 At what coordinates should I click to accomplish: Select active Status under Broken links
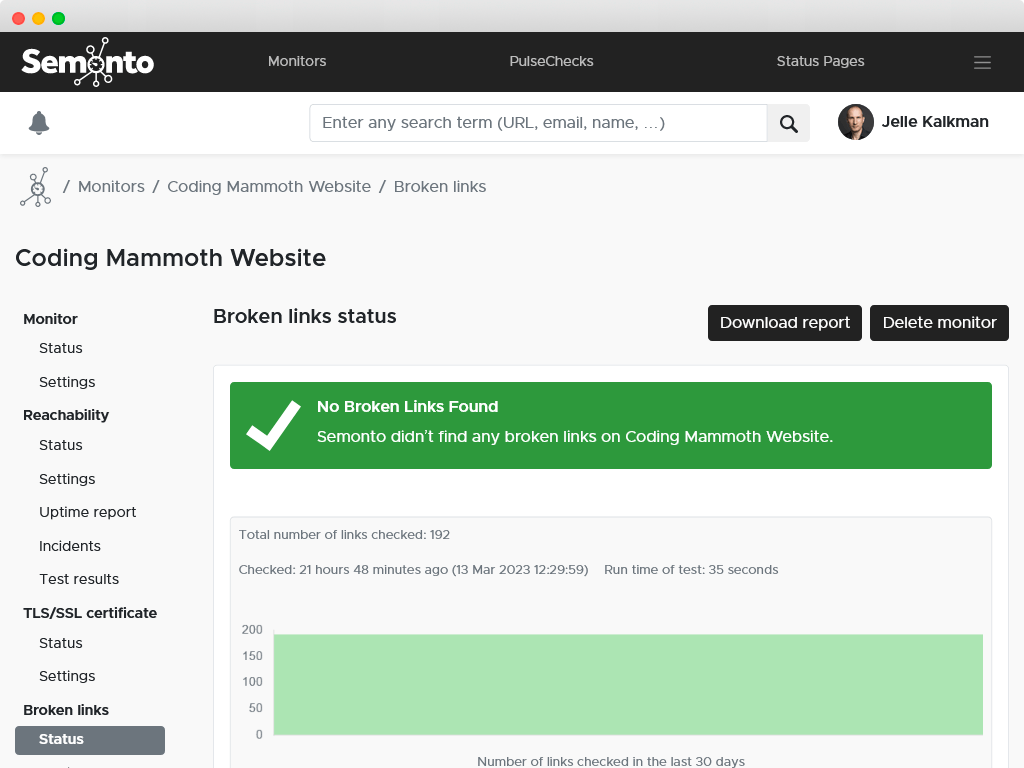90,740
